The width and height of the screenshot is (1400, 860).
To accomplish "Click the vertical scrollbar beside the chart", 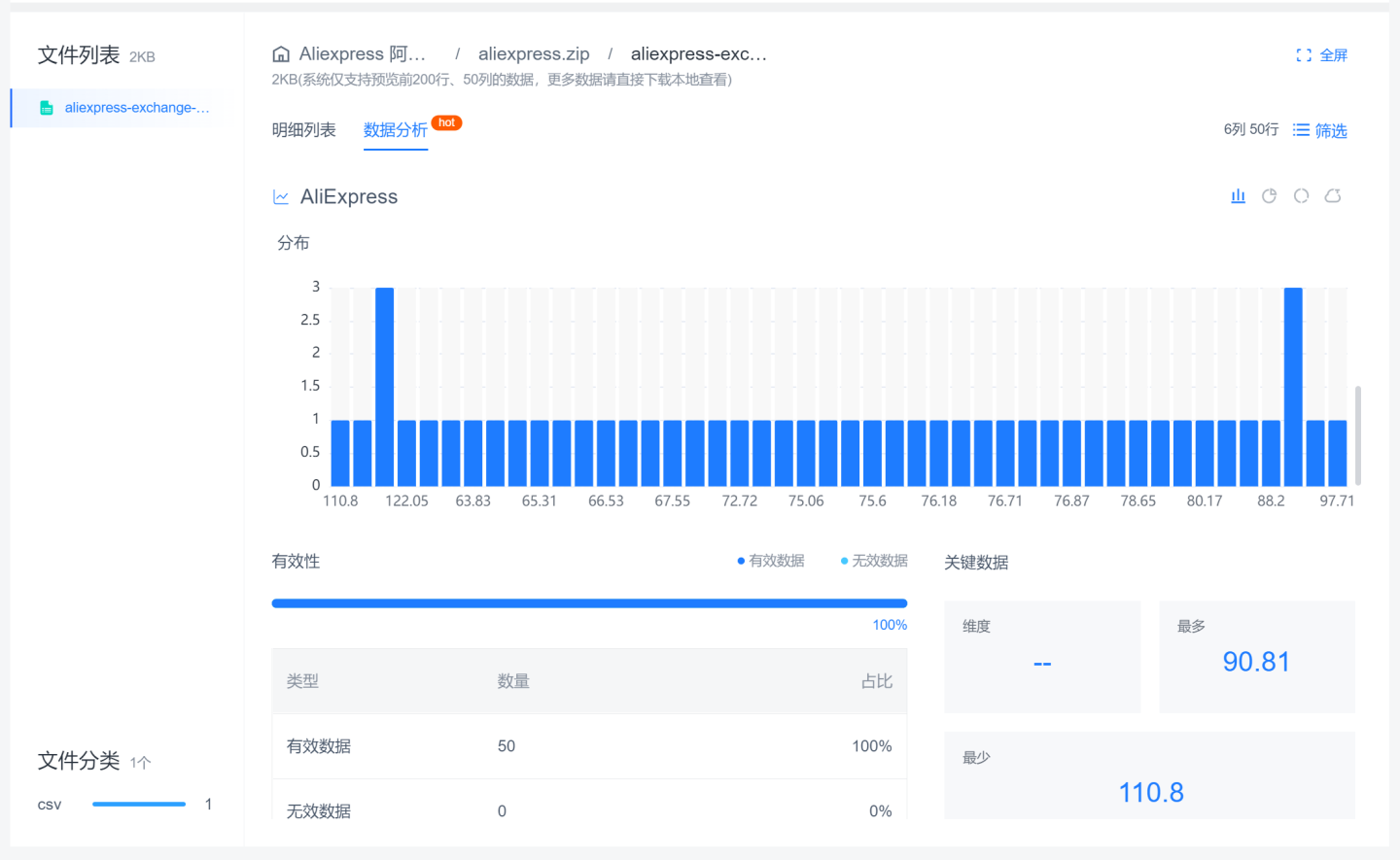I will coord(1357,435).
